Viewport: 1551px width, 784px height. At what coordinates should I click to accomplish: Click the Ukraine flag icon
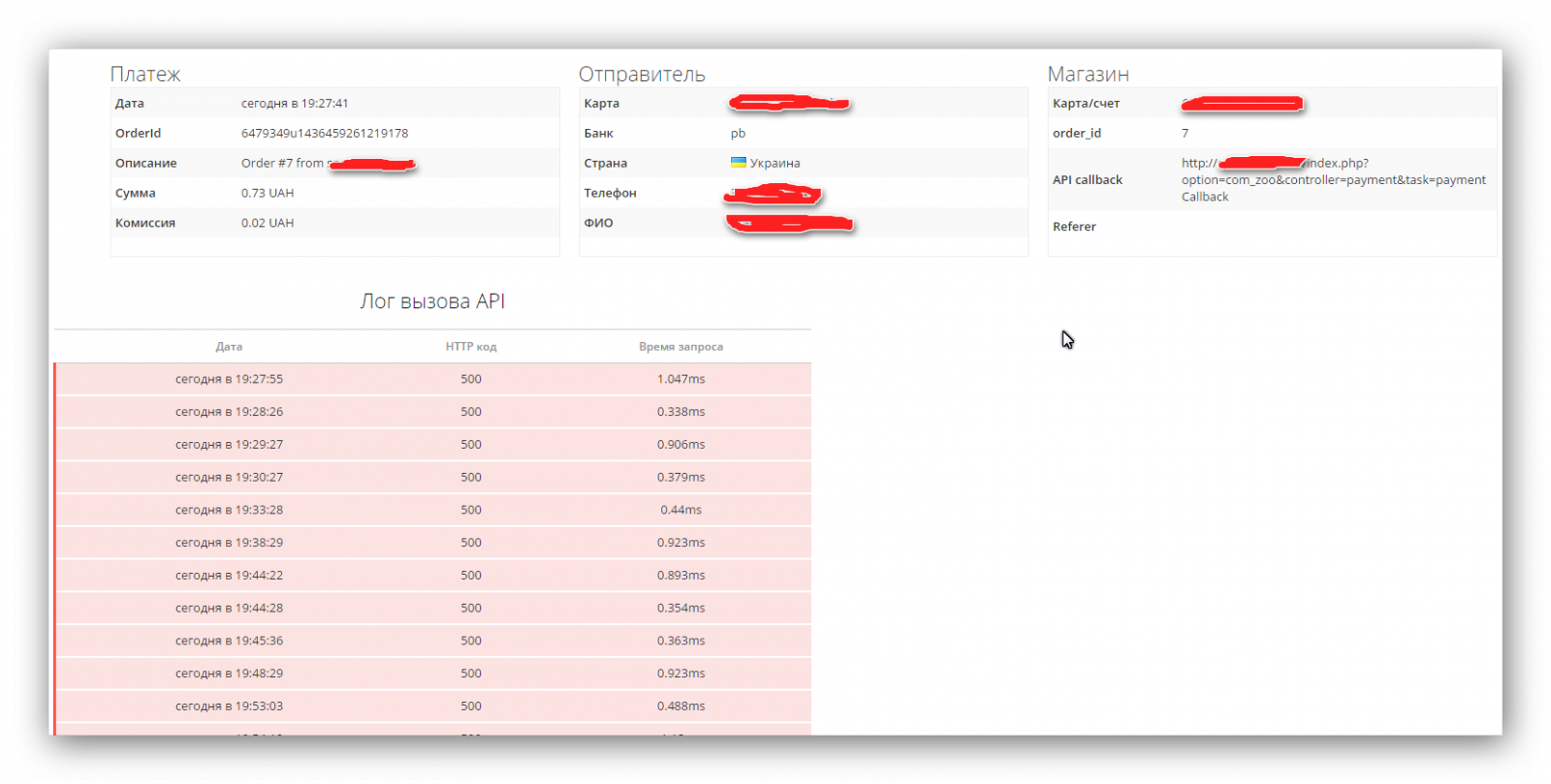coord(738,163)
